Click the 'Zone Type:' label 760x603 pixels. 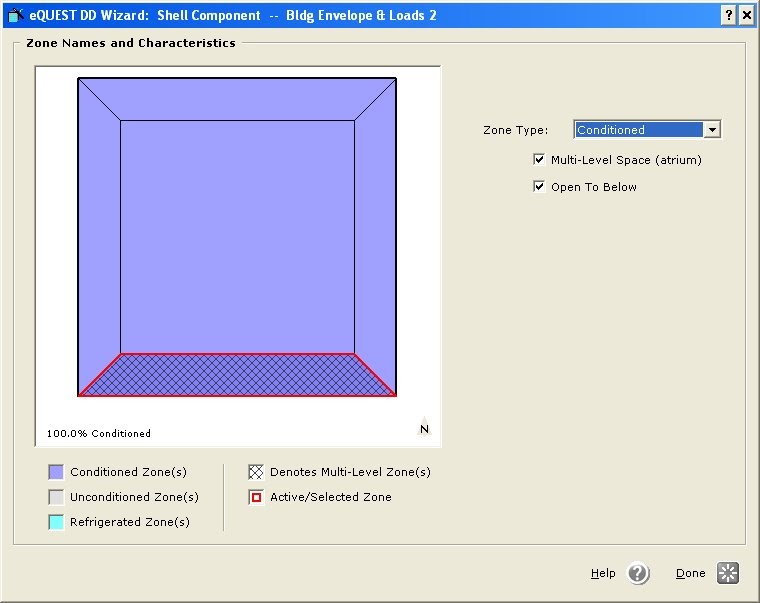click(x=515, y=130)
